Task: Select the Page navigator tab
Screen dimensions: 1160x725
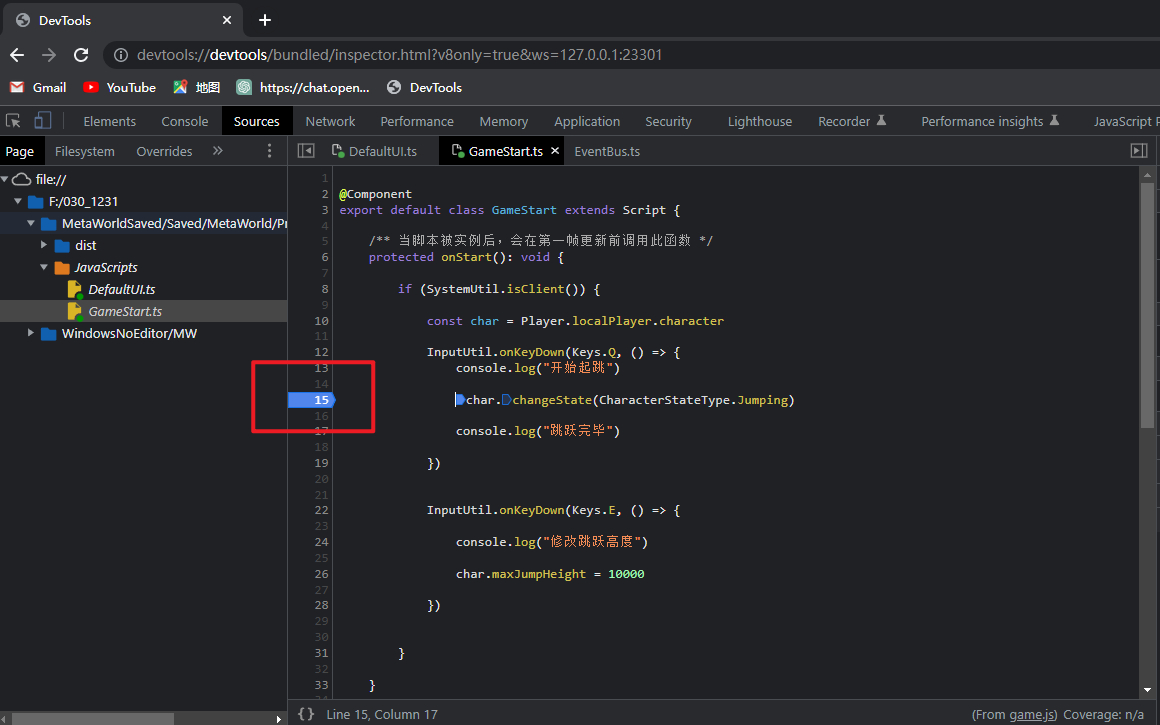Action: [20, 151]
